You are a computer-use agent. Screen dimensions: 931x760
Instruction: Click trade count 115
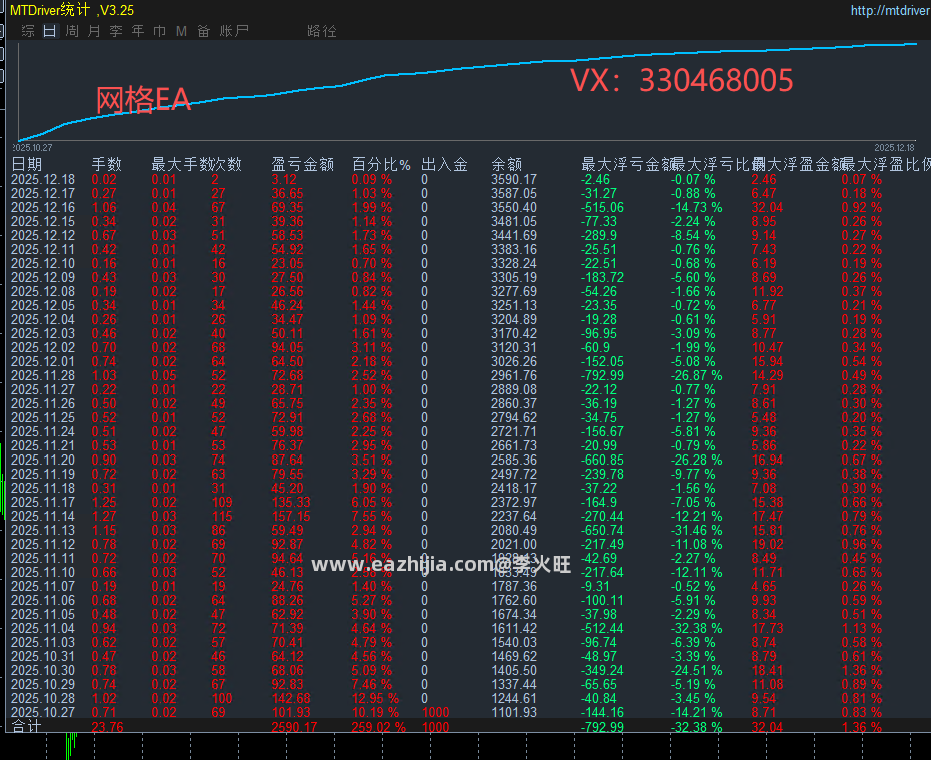pyautogui.click(x=222, y=517)
